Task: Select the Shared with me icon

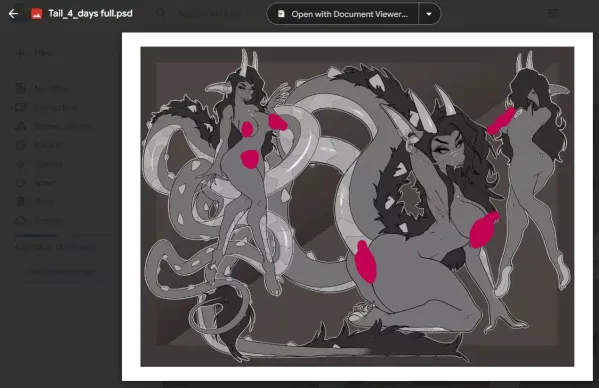Action: [20, 126]
